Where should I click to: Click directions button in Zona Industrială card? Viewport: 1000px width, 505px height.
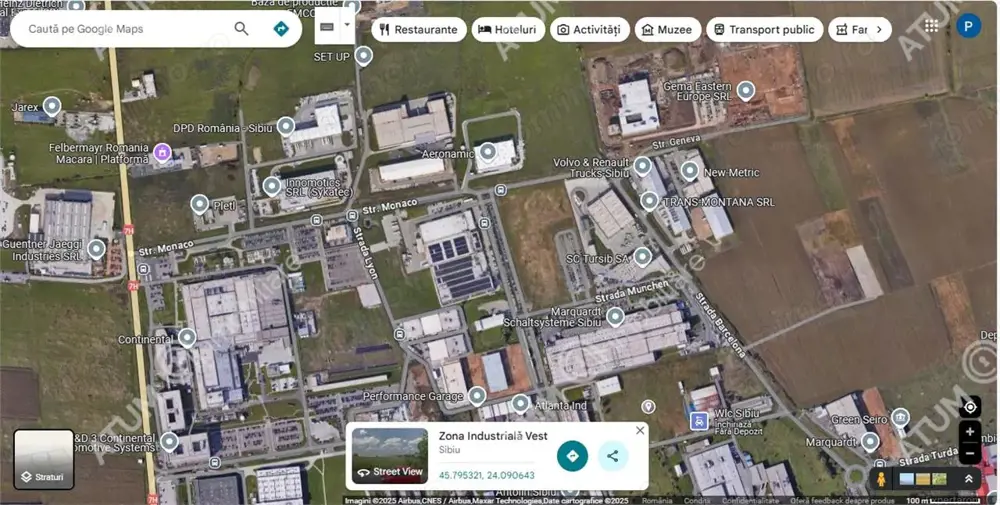(572, 456)
